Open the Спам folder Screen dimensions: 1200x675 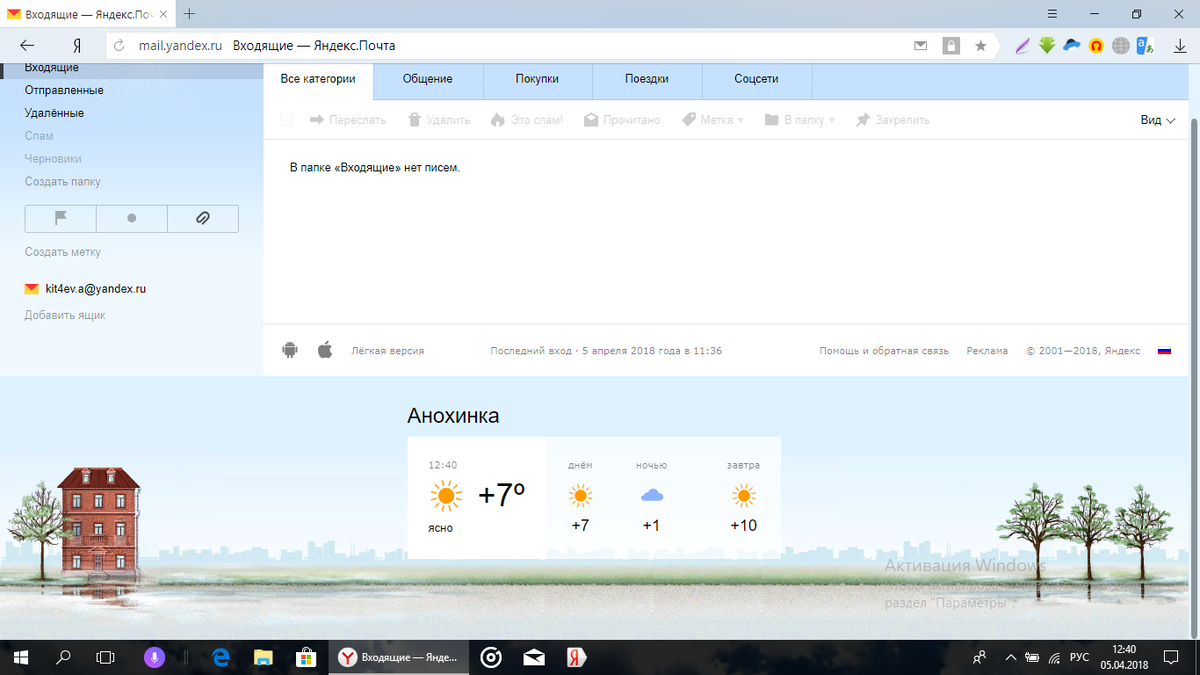pyautogui.click(x=39, y=136)
